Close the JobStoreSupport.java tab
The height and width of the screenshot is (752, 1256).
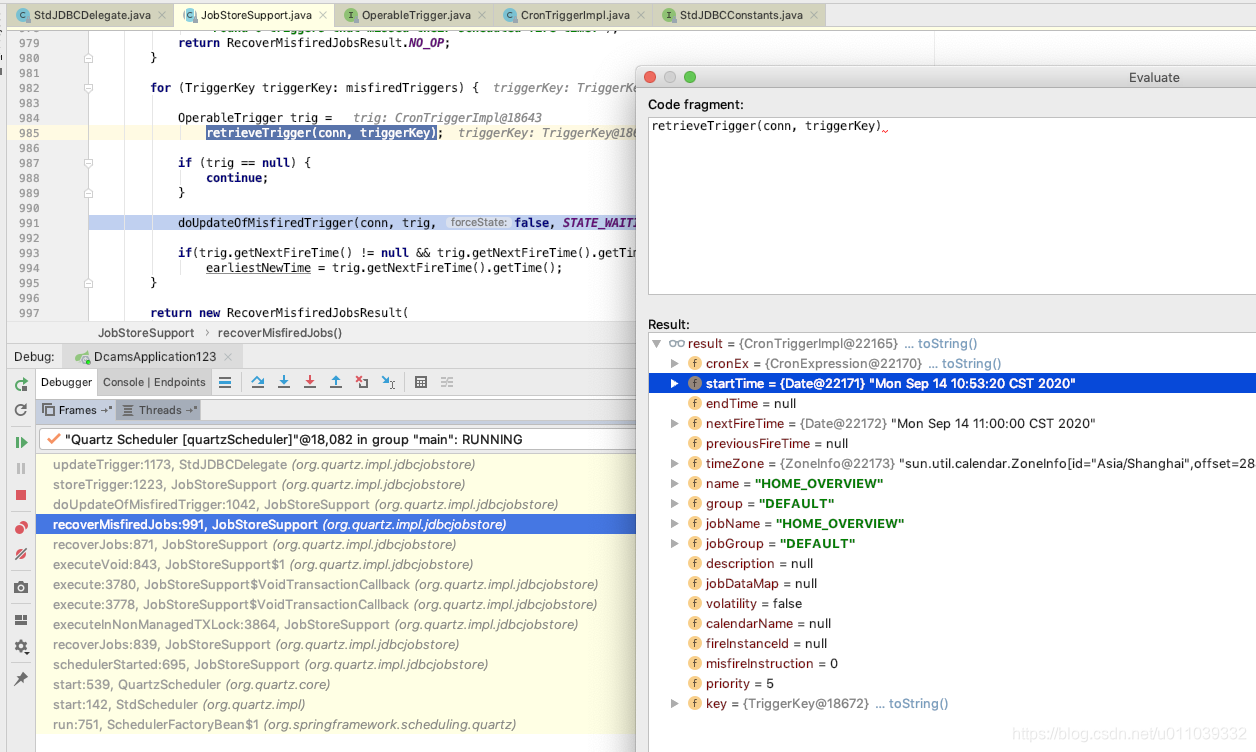point(324,16)
